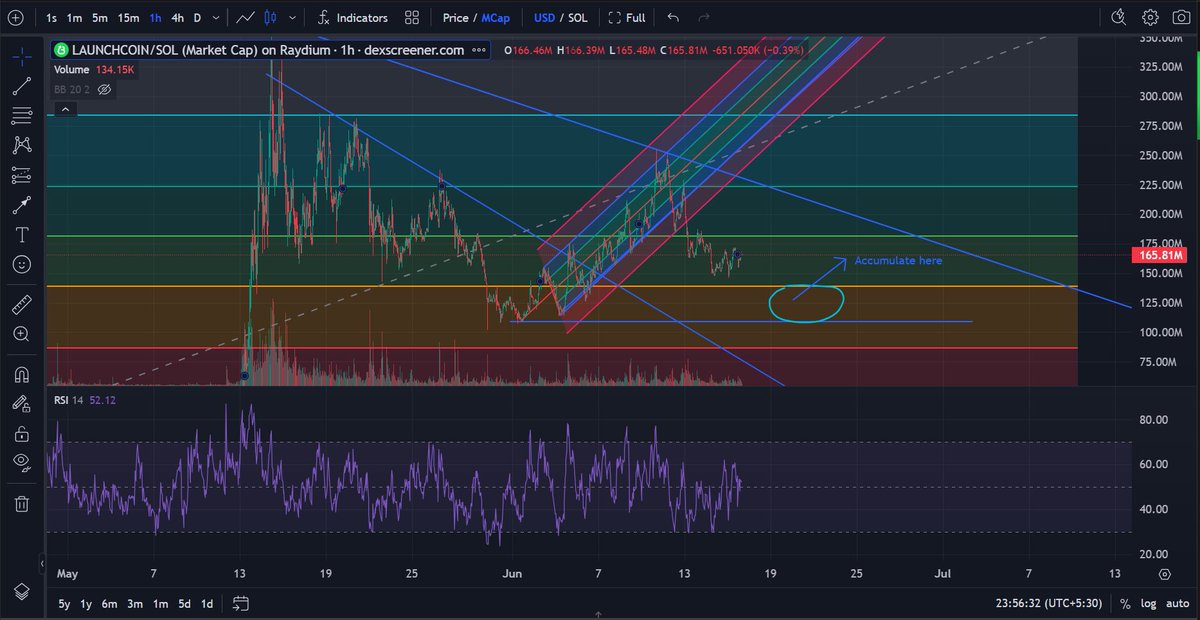
Task: Select the 4h timeframe
Action: tap(177, 18)
